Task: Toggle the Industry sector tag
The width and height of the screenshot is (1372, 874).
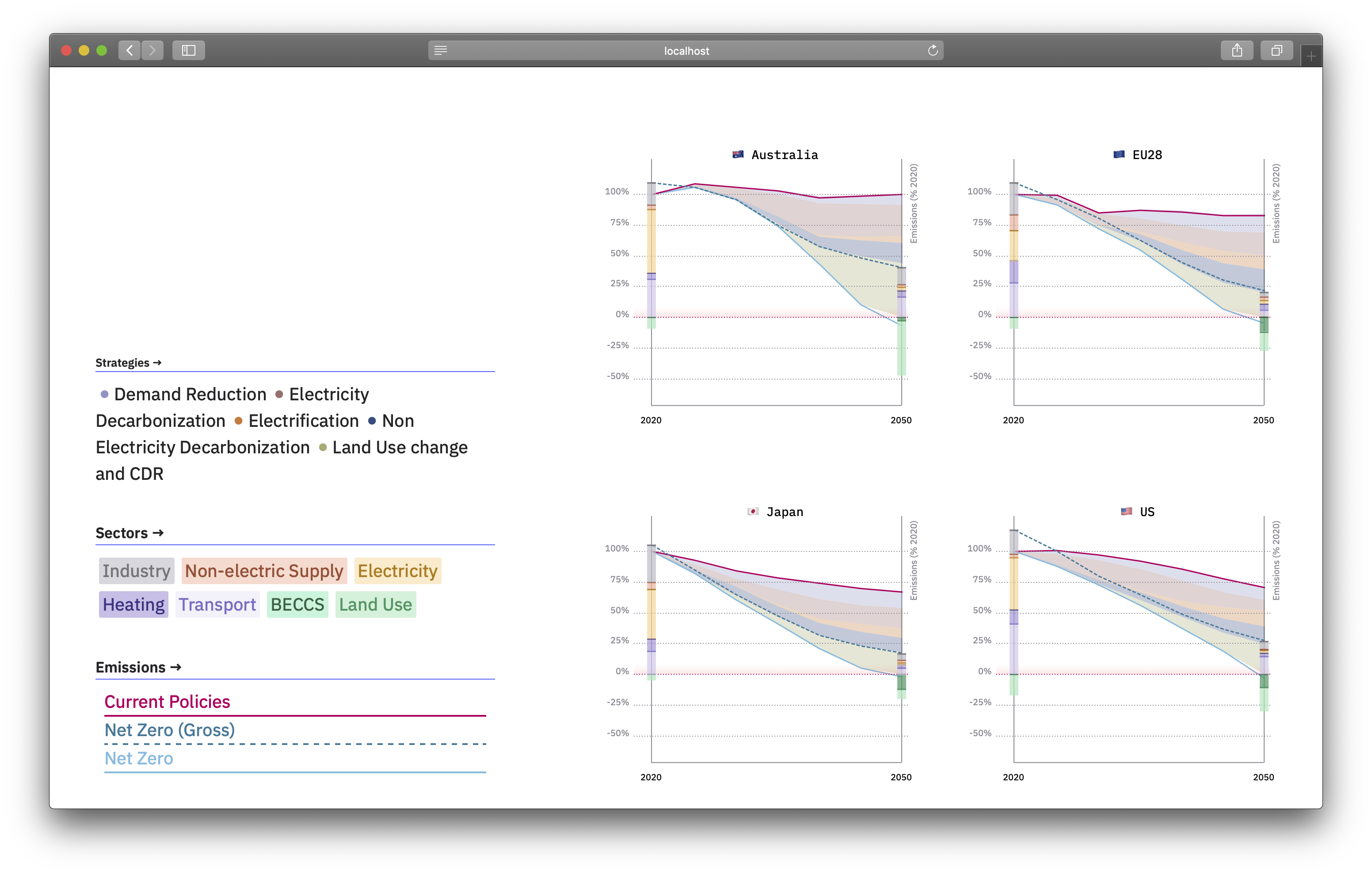Action: click(x=136, y=571)
